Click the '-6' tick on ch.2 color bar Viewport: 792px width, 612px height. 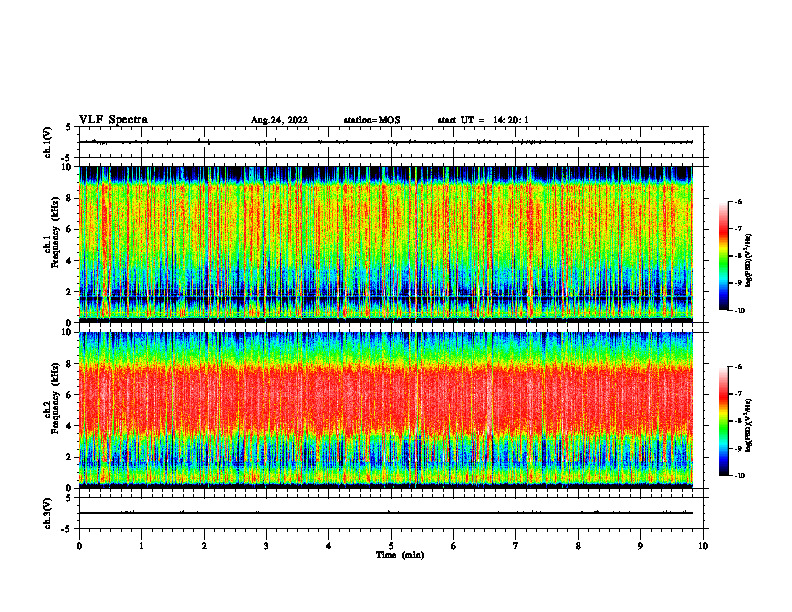(738, 367)
